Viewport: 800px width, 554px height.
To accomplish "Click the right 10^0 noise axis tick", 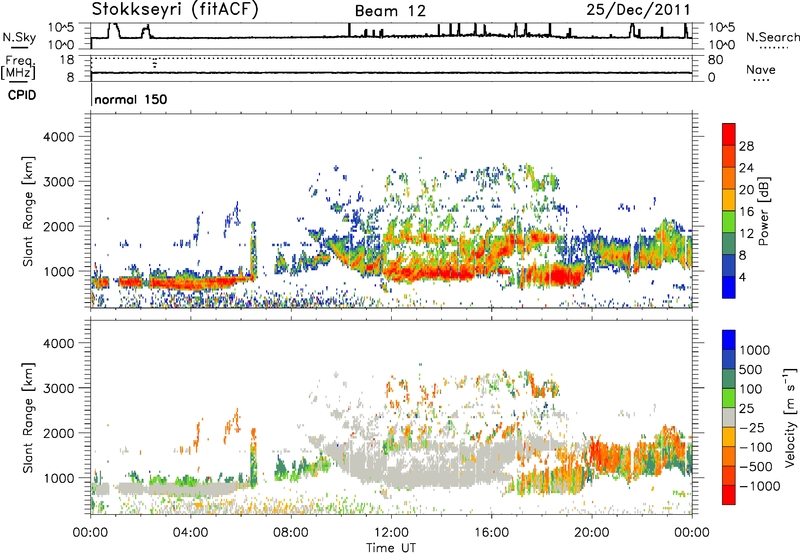I will pyautogui.click(x=722, y=45).
